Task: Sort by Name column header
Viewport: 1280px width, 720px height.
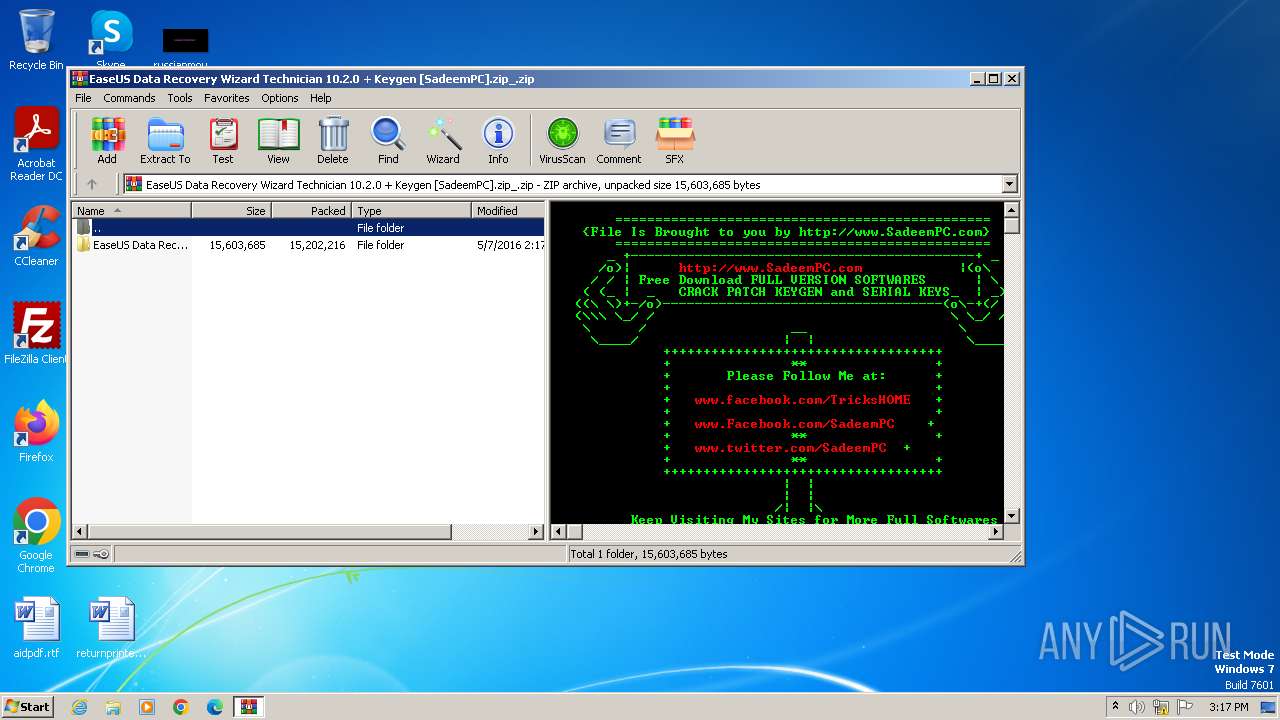Action: 131,210
